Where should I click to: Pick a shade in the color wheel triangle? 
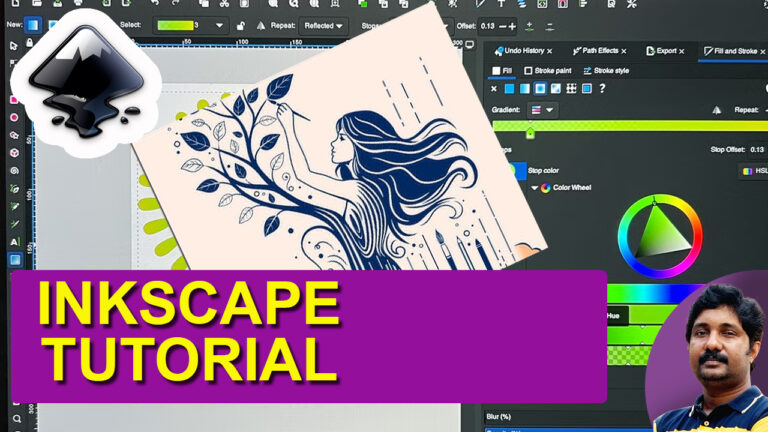pyautogui.click(x=660, y=234)
